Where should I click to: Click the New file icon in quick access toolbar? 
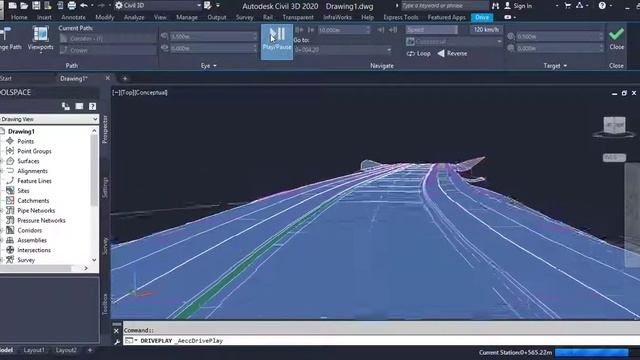[12, 6]
